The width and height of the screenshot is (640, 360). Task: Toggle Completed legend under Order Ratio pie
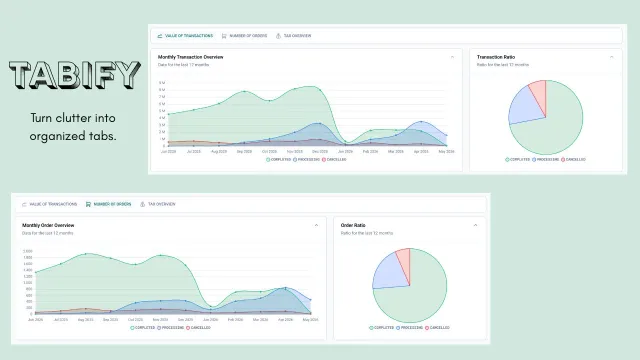point(382,328)
